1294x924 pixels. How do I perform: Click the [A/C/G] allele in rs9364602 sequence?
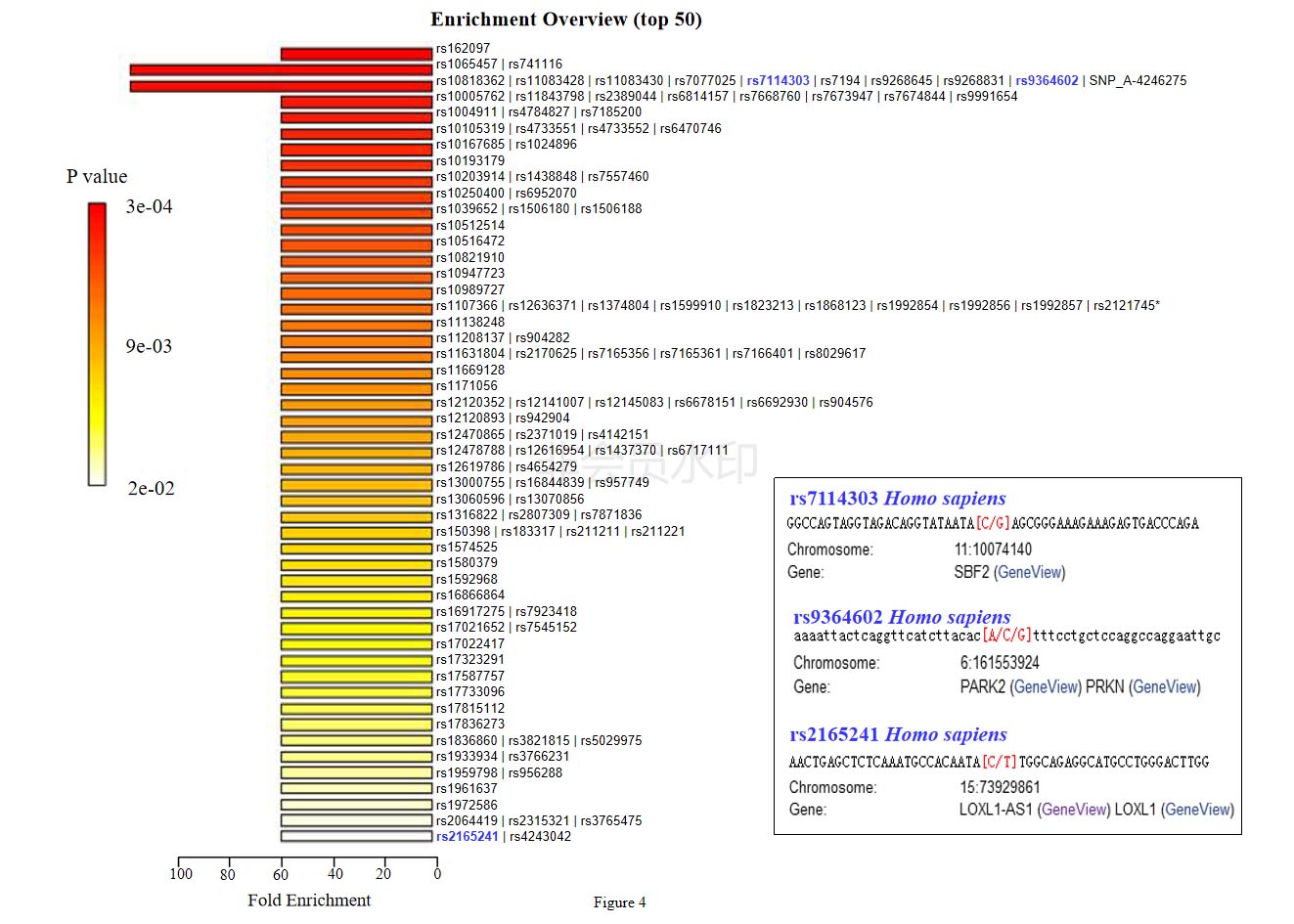pyautogui.click(x=1006, y=636)
